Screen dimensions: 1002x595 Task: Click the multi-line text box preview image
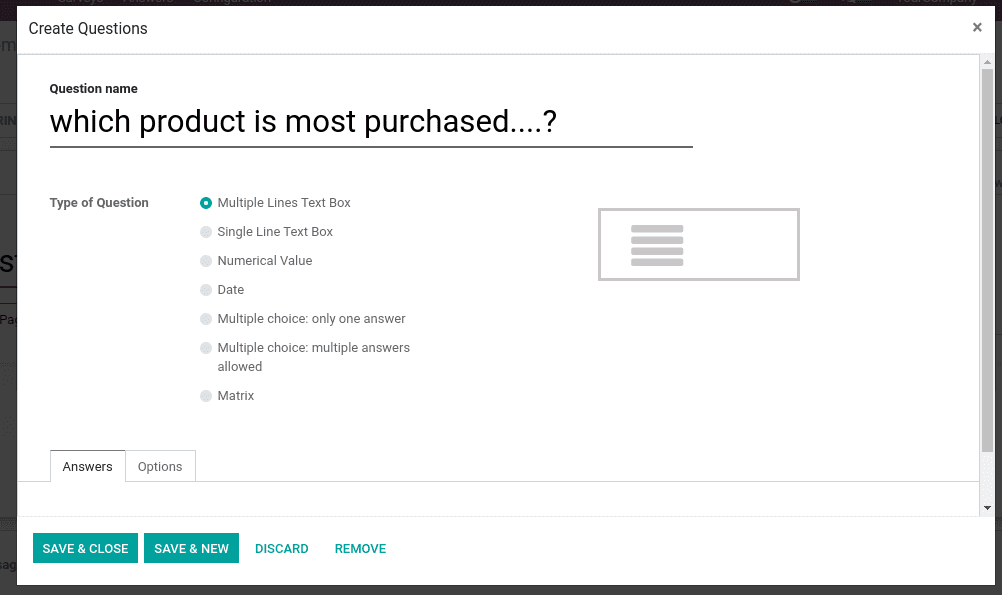[x=698, y=244]
